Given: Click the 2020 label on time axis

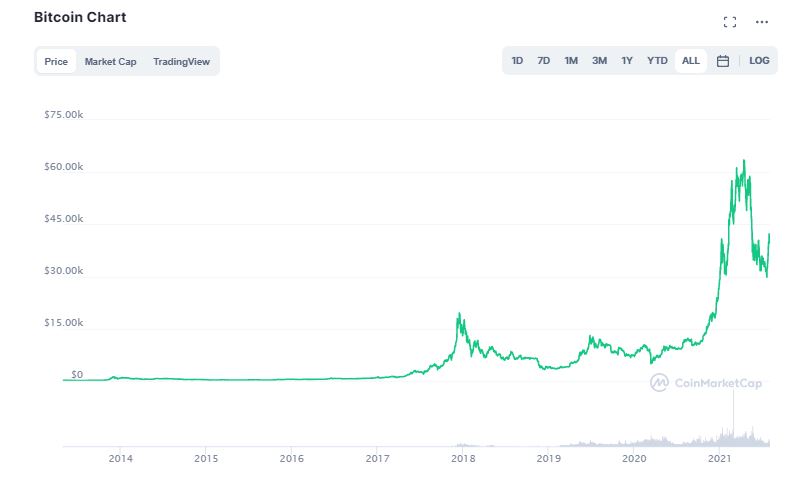Looking at the screenshot, I should click(x=634, y=458).
